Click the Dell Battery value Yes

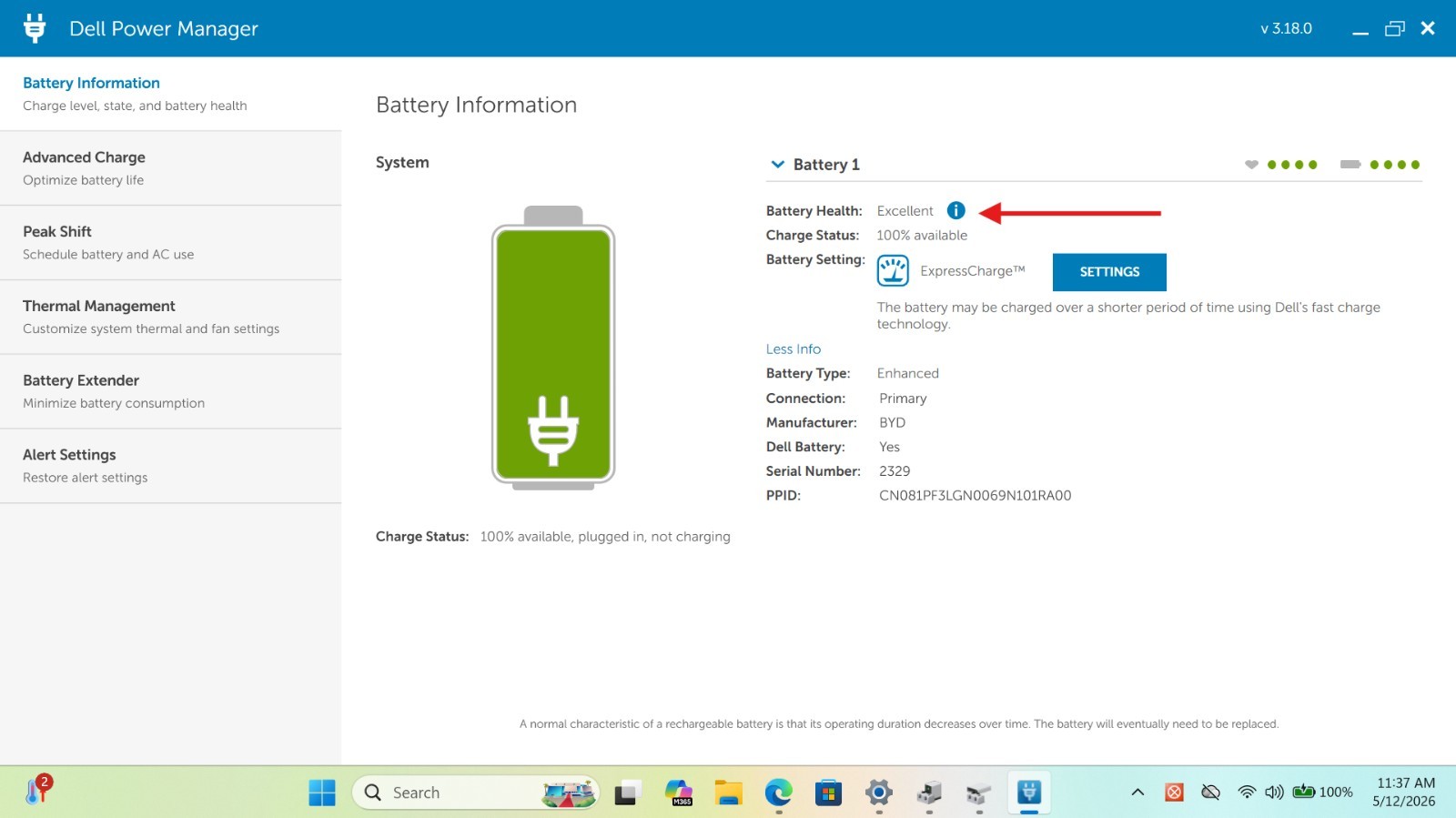(x=889, y=448)
